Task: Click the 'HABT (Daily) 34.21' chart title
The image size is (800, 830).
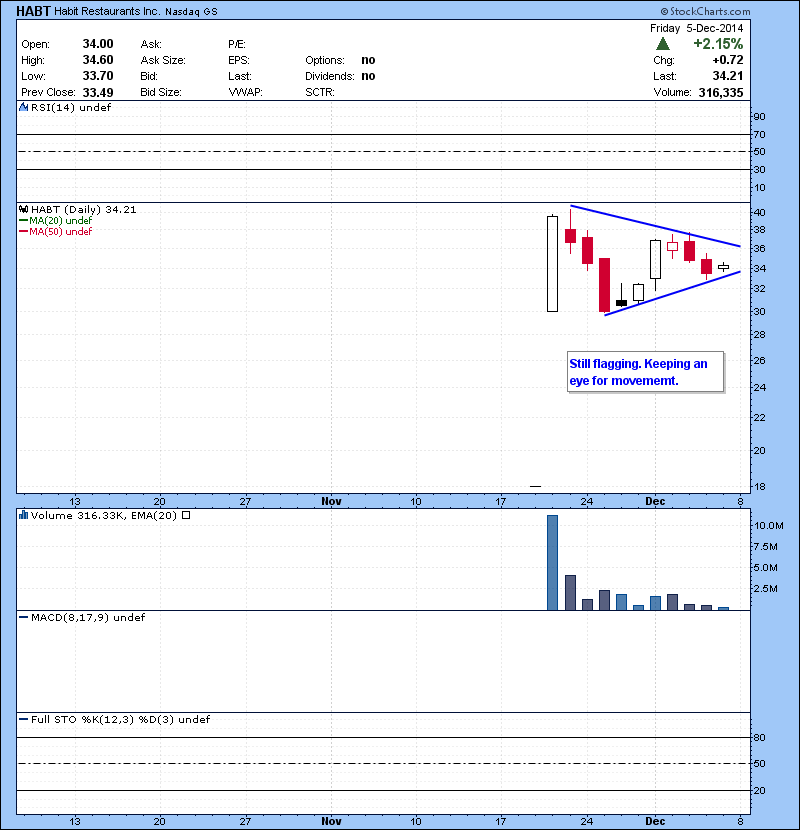Action: 84,210
